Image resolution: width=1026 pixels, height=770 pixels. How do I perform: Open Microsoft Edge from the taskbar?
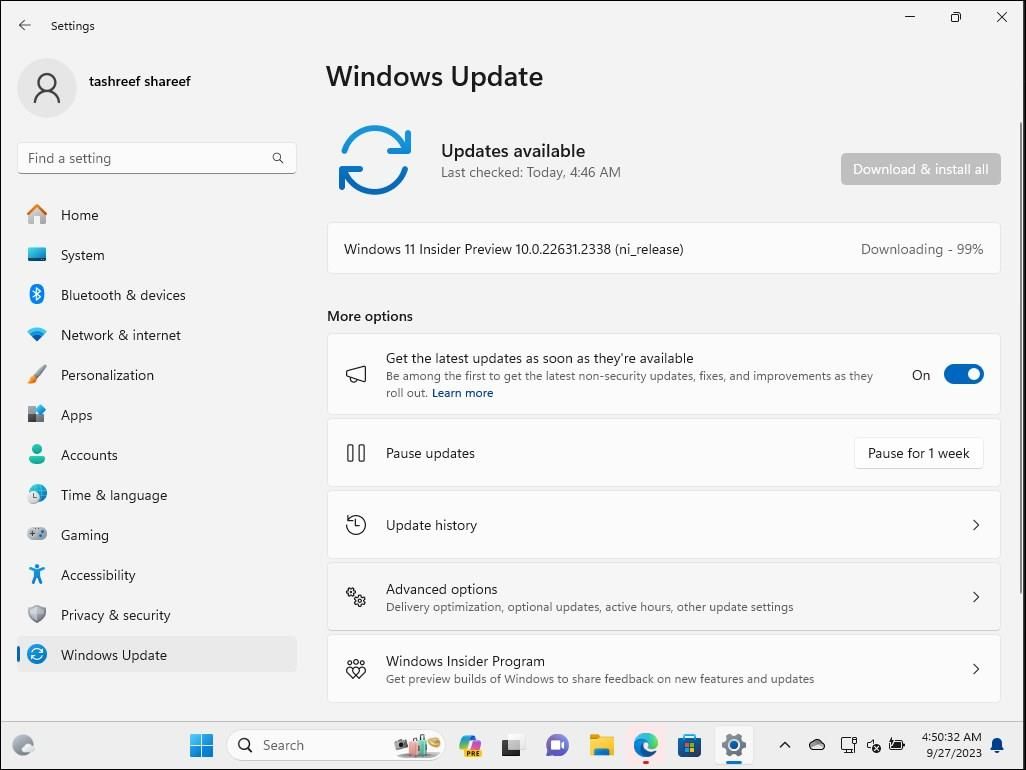point(645,745)
